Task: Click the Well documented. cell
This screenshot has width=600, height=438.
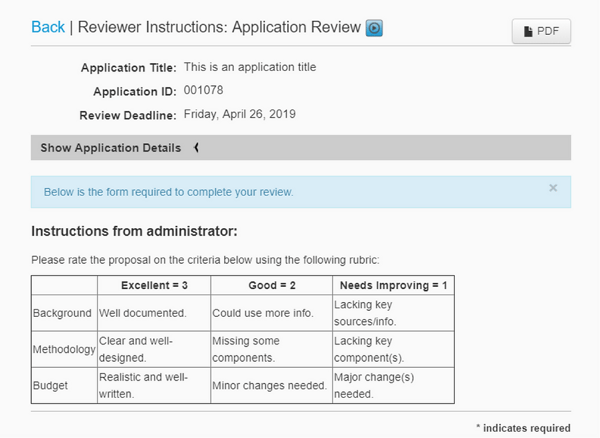Action: (154, 313)
